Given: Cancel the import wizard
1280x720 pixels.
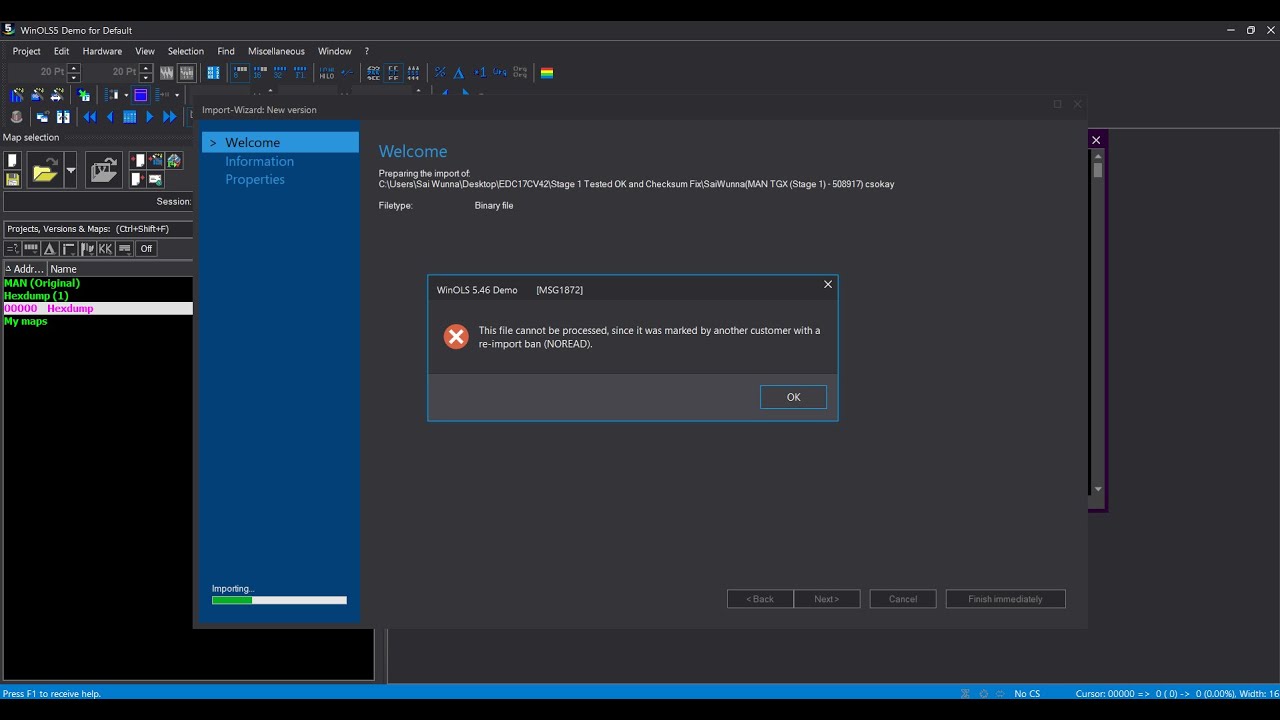Looking at the screenshot, I should tap(903, 599).
